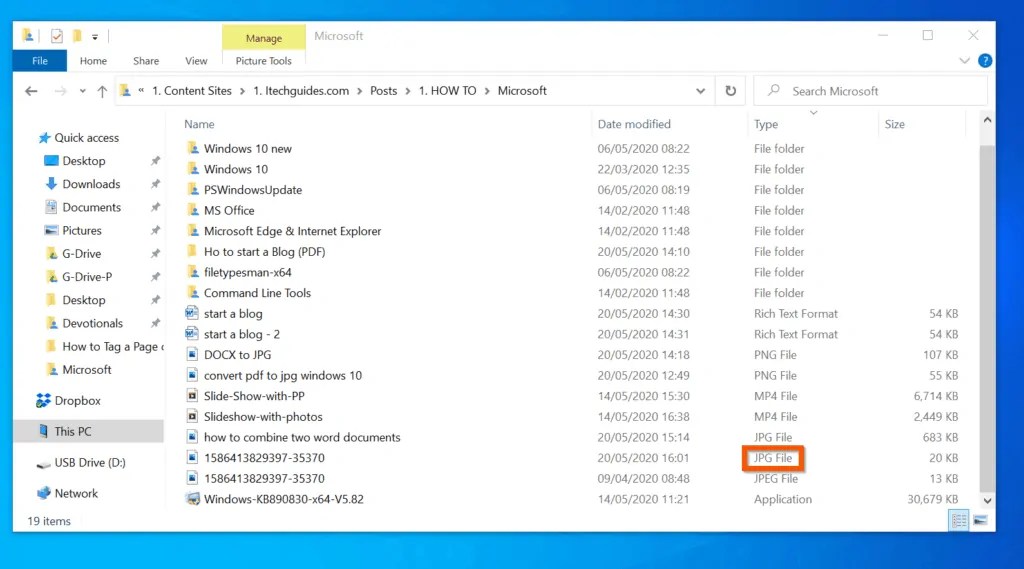1024x569 pixels.
Task: Select the G-Drive quick access folder
Action: (x=81, y=253)
